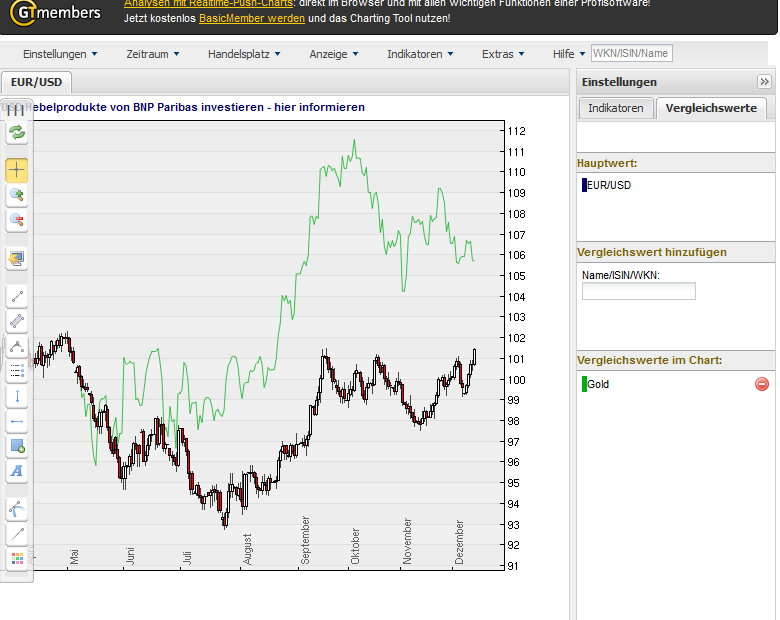Click the 112 value on the price axis
The width and height of the screenshot is (780, 620).
516,131
